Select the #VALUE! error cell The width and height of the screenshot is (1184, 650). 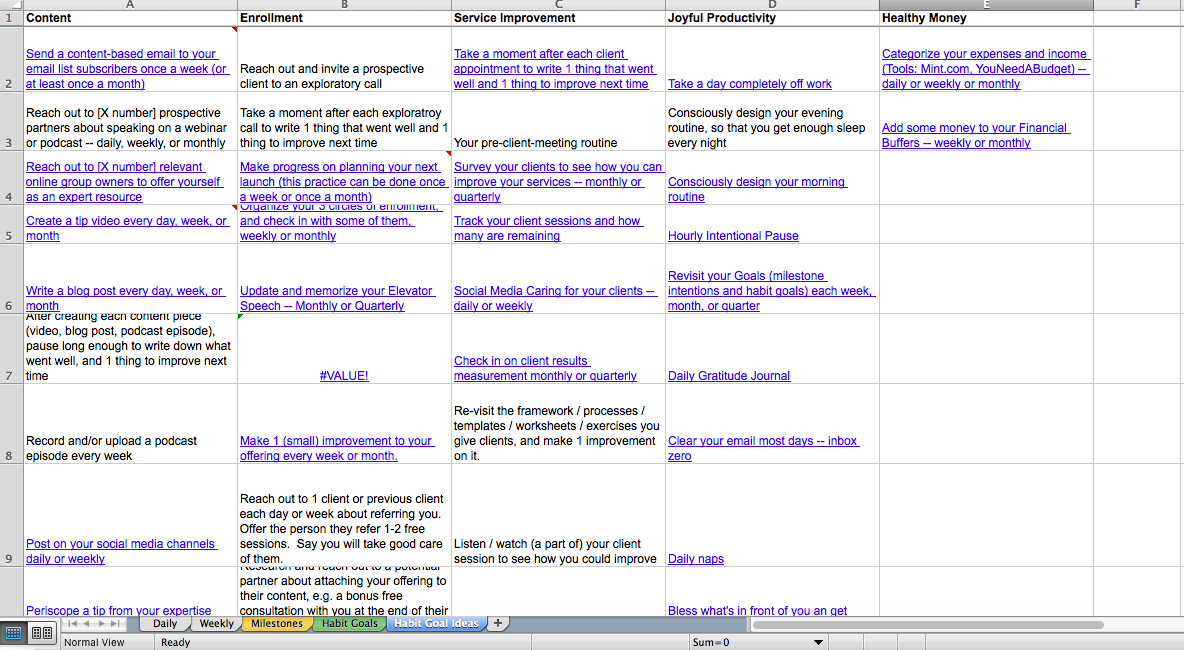click(344, 376)
